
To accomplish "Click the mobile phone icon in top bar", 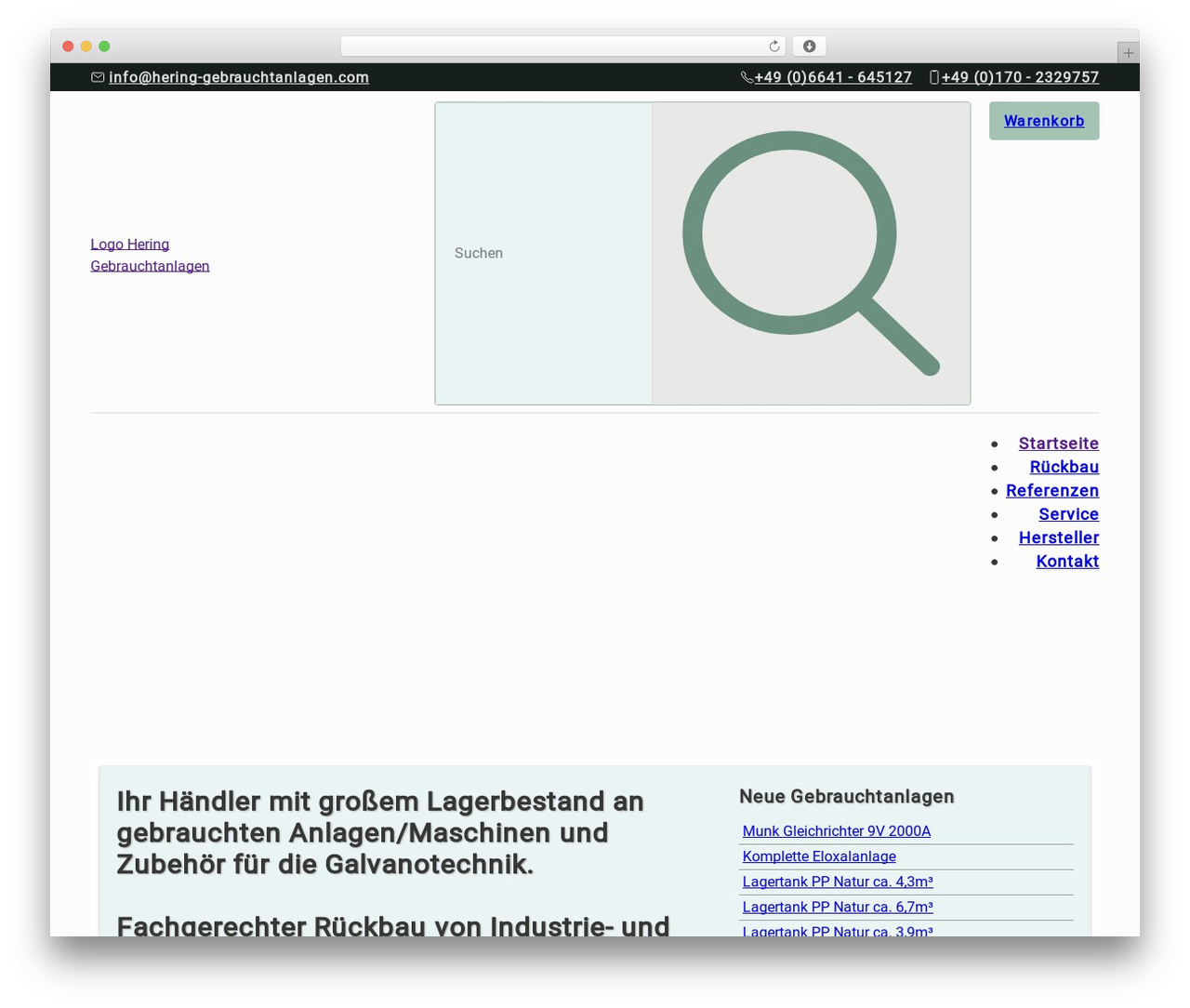I will coord(934,77).
